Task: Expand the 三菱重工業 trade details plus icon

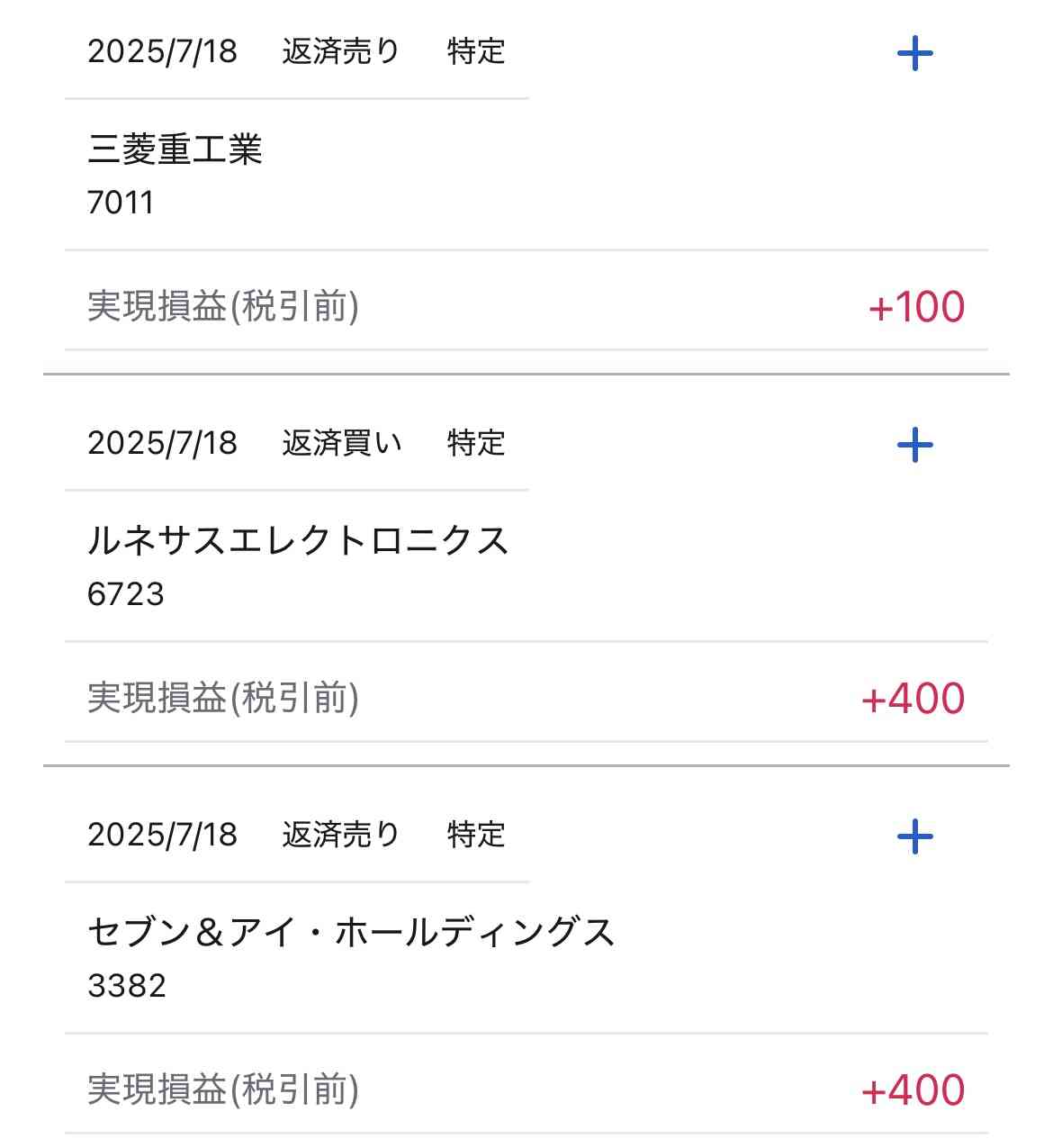Action: (914, 53)
